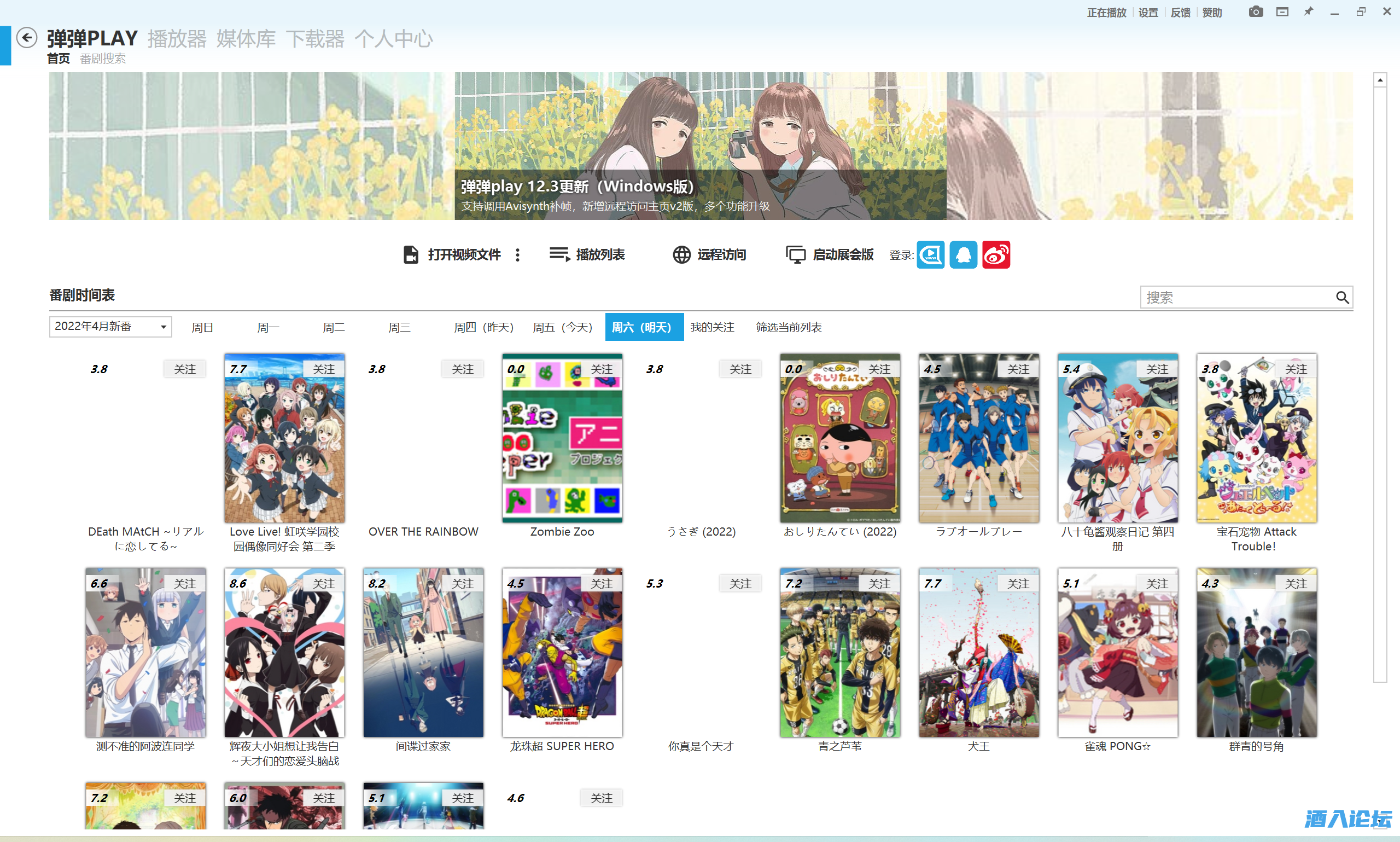Screen dimensions: 1400x842
Task: Log in with the Weibo icon
Action: tap(996, 255)
